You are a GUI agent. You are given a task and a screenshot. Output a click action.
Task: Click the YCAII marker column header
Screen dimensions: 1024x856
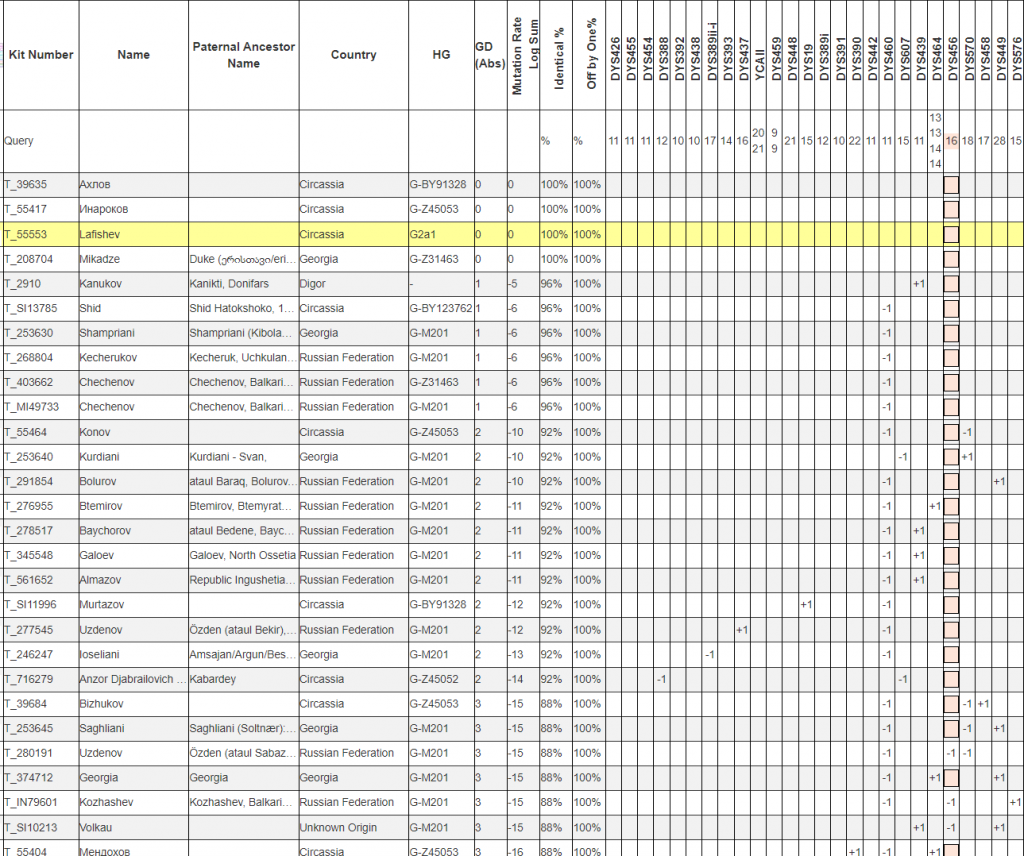click(760, 64)
